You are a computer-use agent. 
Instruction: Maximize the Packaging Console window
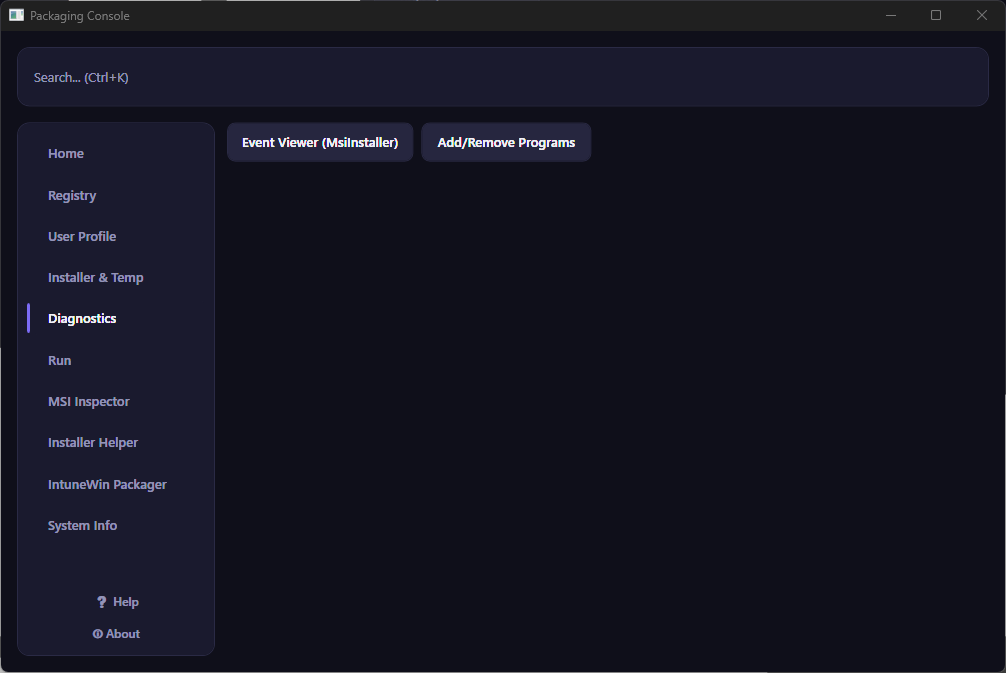pos(936,15)
